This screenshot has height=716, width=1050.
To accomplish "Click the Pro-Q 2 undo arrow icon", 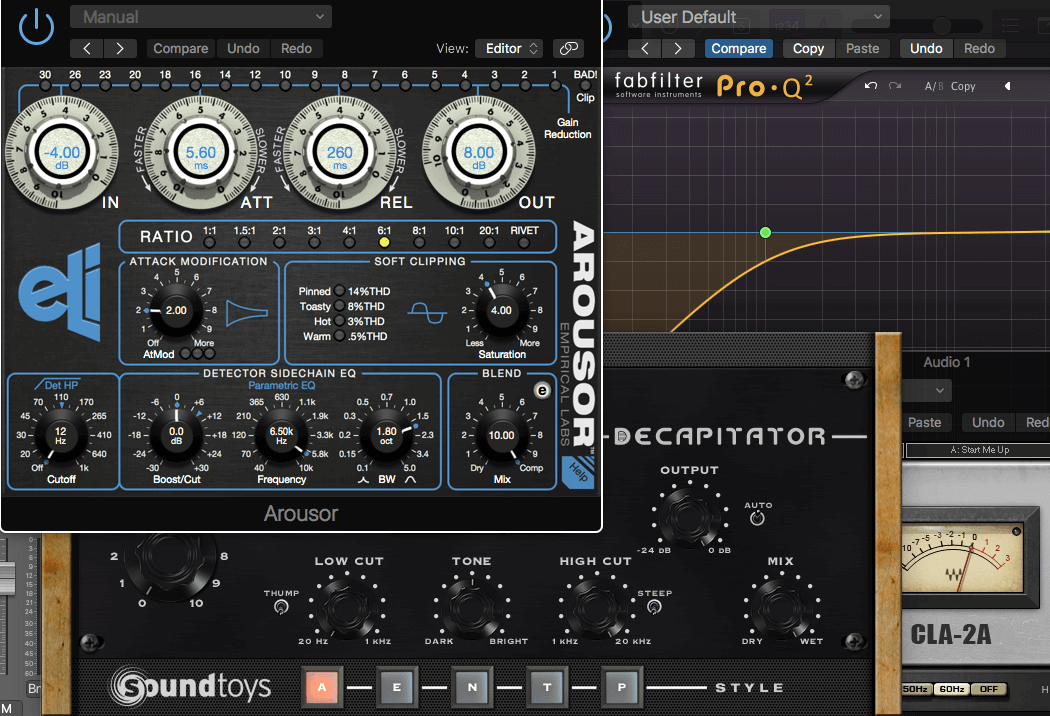I will point(871,86).
